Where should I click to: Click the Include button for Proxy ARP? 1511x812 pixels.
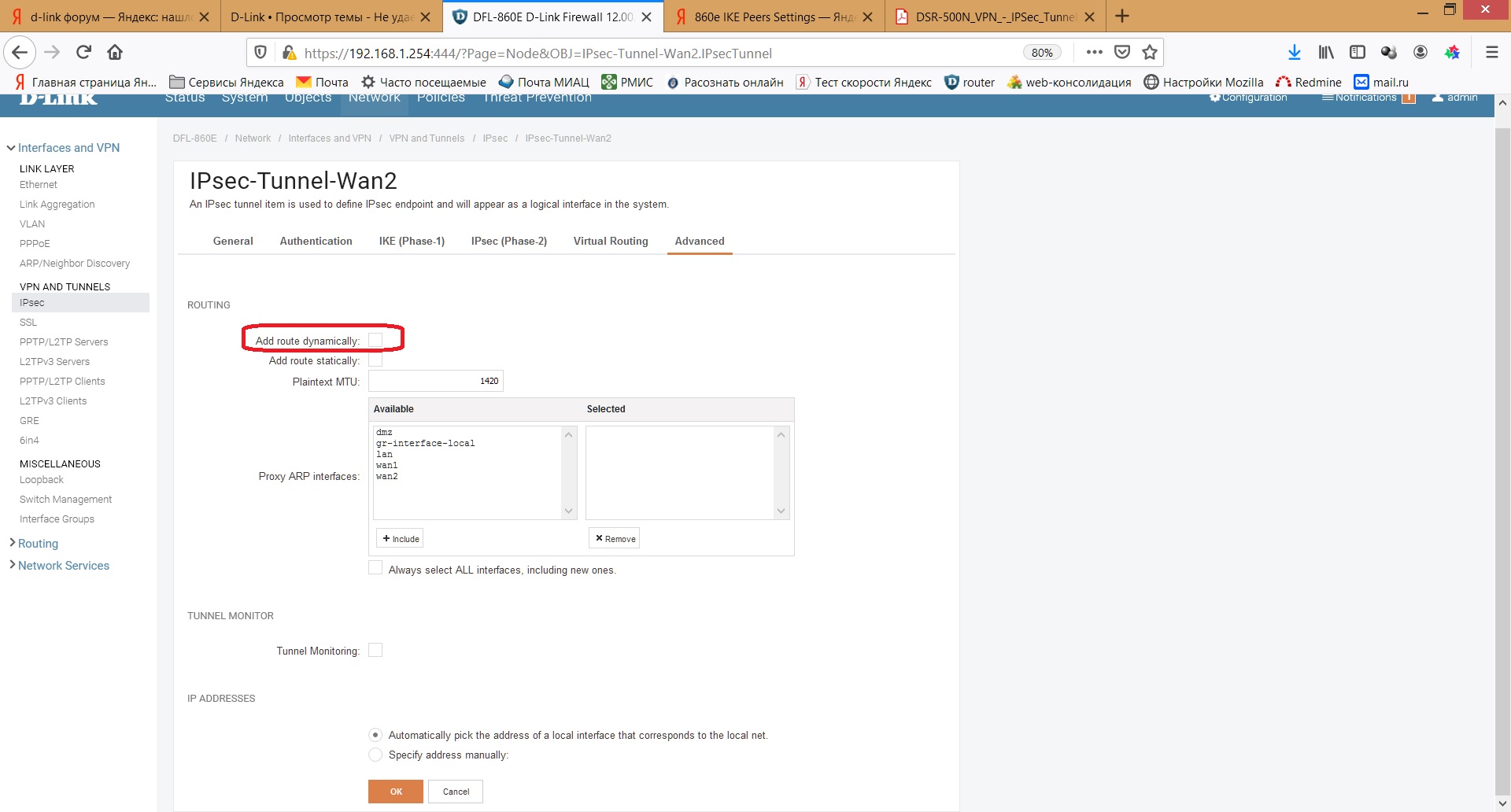coord(400,539)
